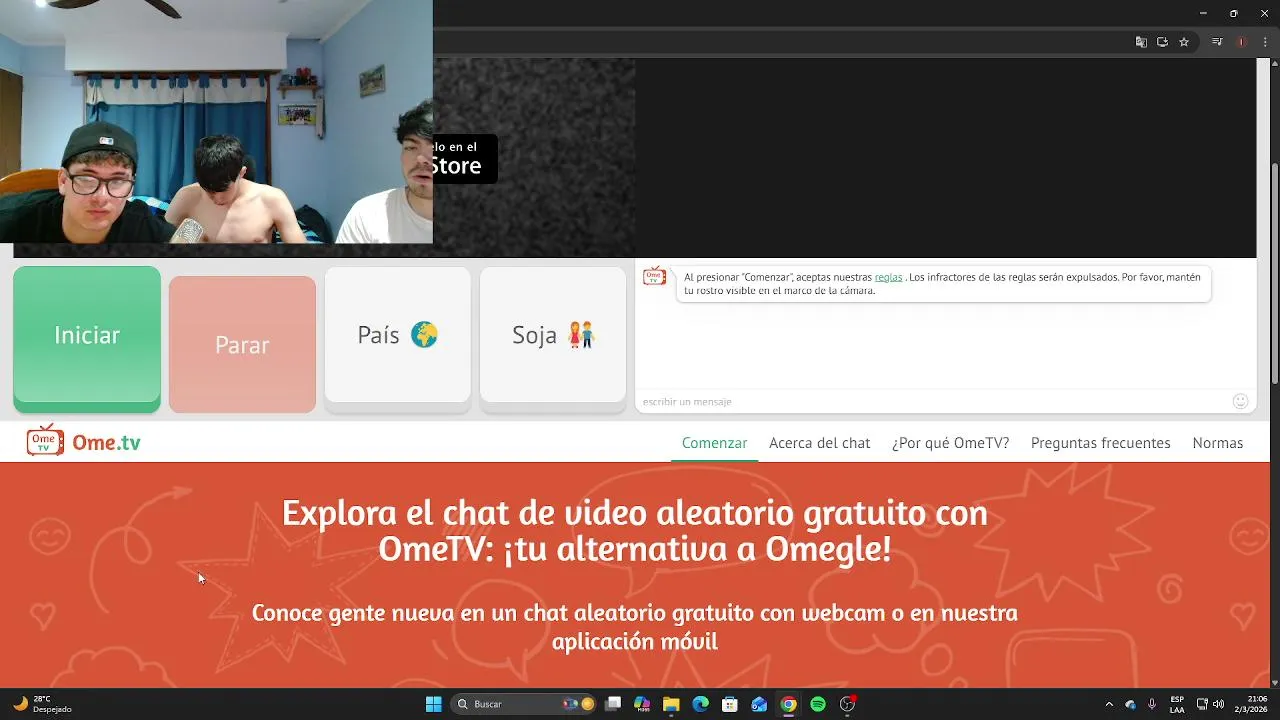This screenshot has height=720, width=1280.
Task: Open the Windows Start menu
Action: [x=433, y=704]
